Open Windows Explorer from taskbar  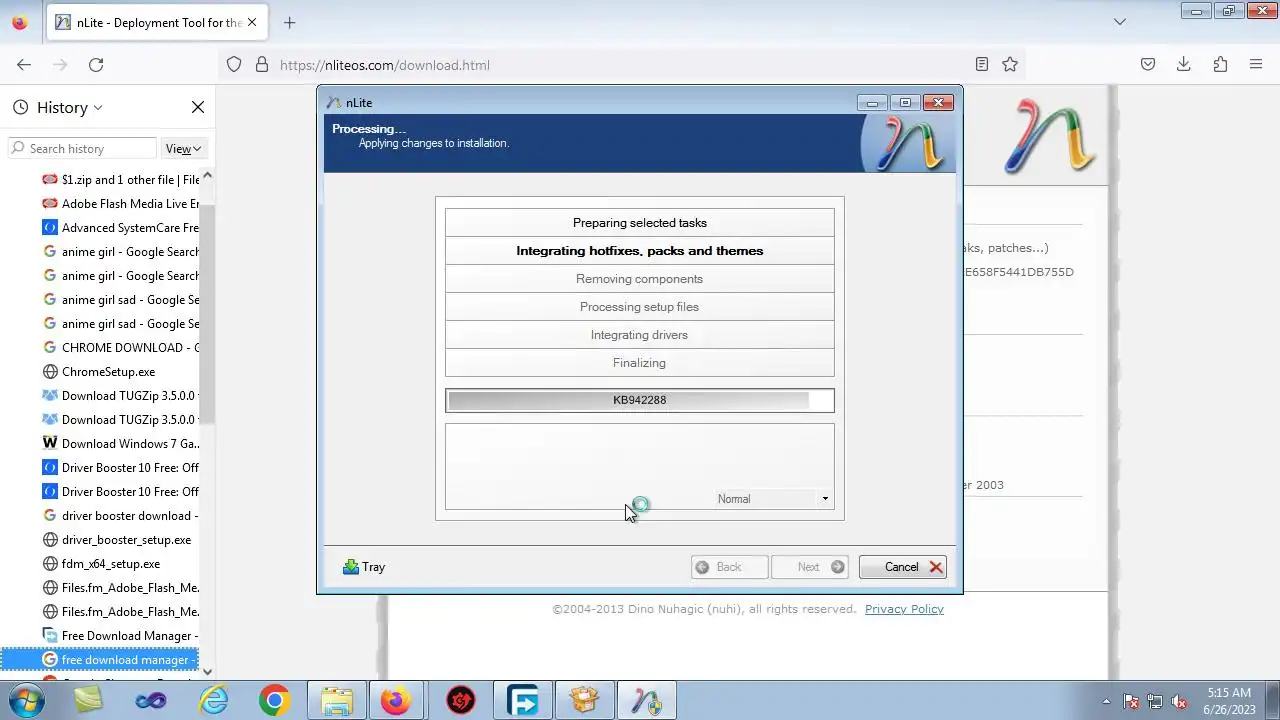click(x=336, y=700)
